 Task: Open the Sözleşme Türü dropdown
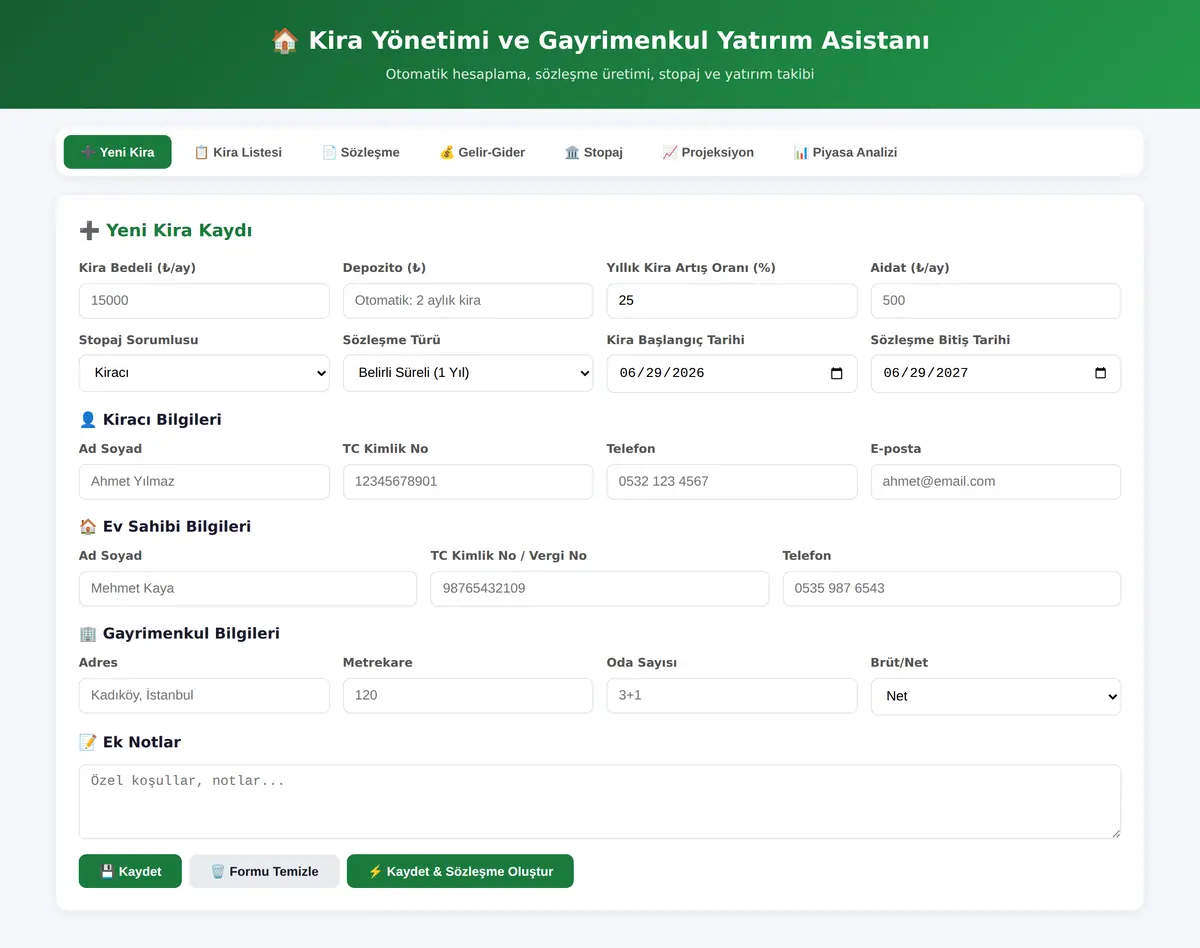coord(468,373)
